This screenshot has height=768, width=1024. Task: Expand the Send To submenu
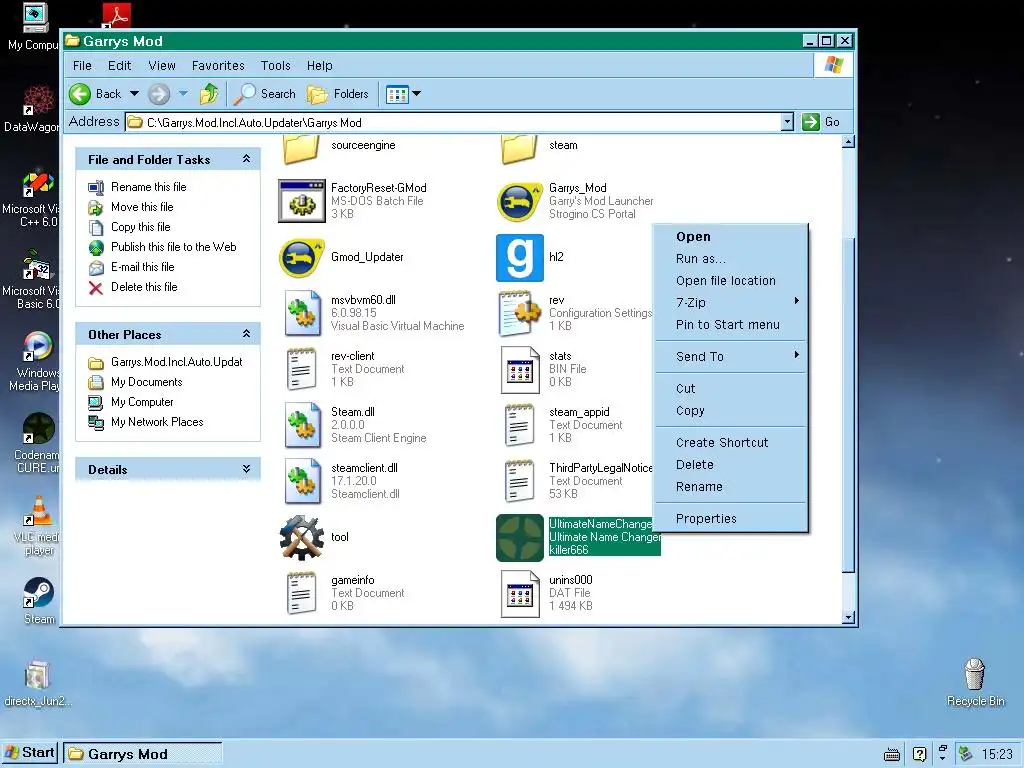point(731,357)
